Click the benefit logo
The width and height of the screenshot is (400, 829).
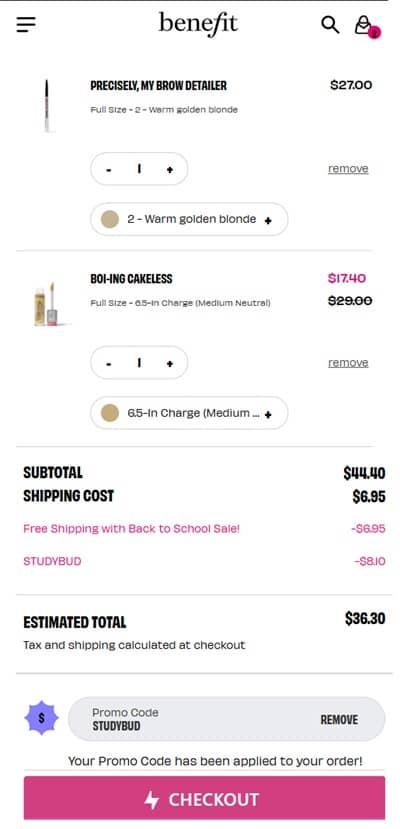(x=198, y=24)
